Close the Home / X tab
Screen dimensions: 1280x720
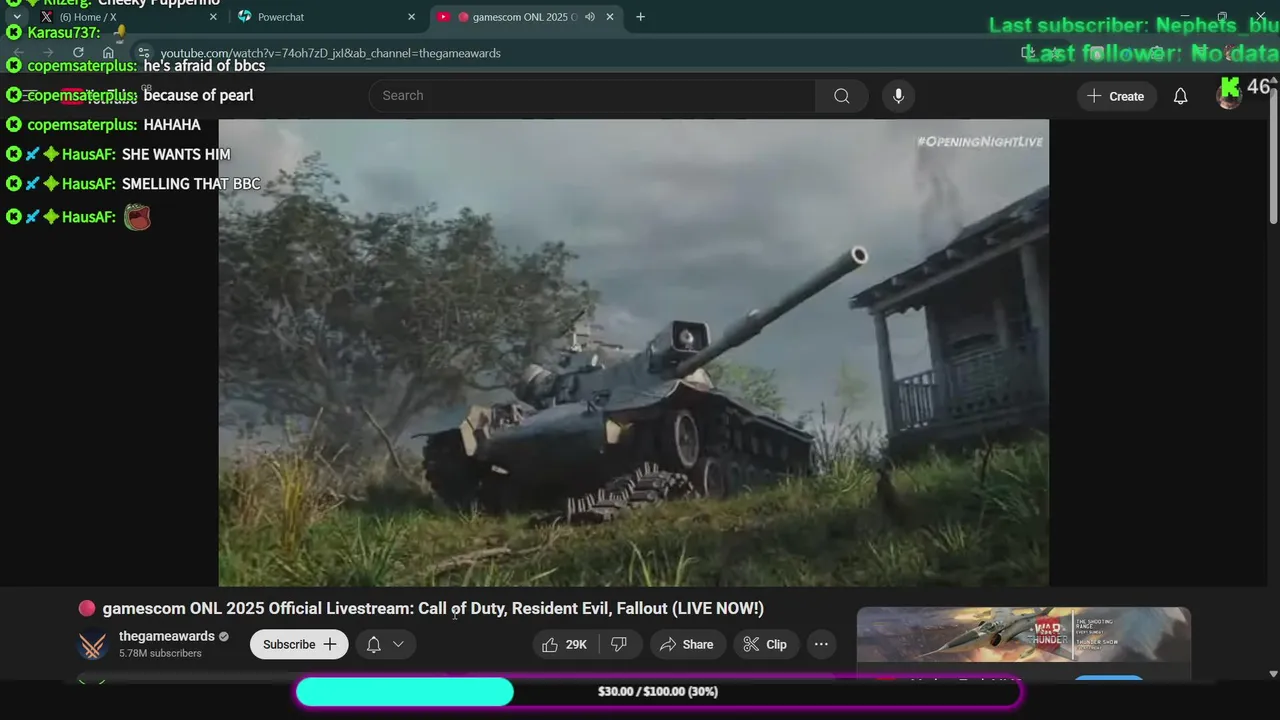point(213,17)
